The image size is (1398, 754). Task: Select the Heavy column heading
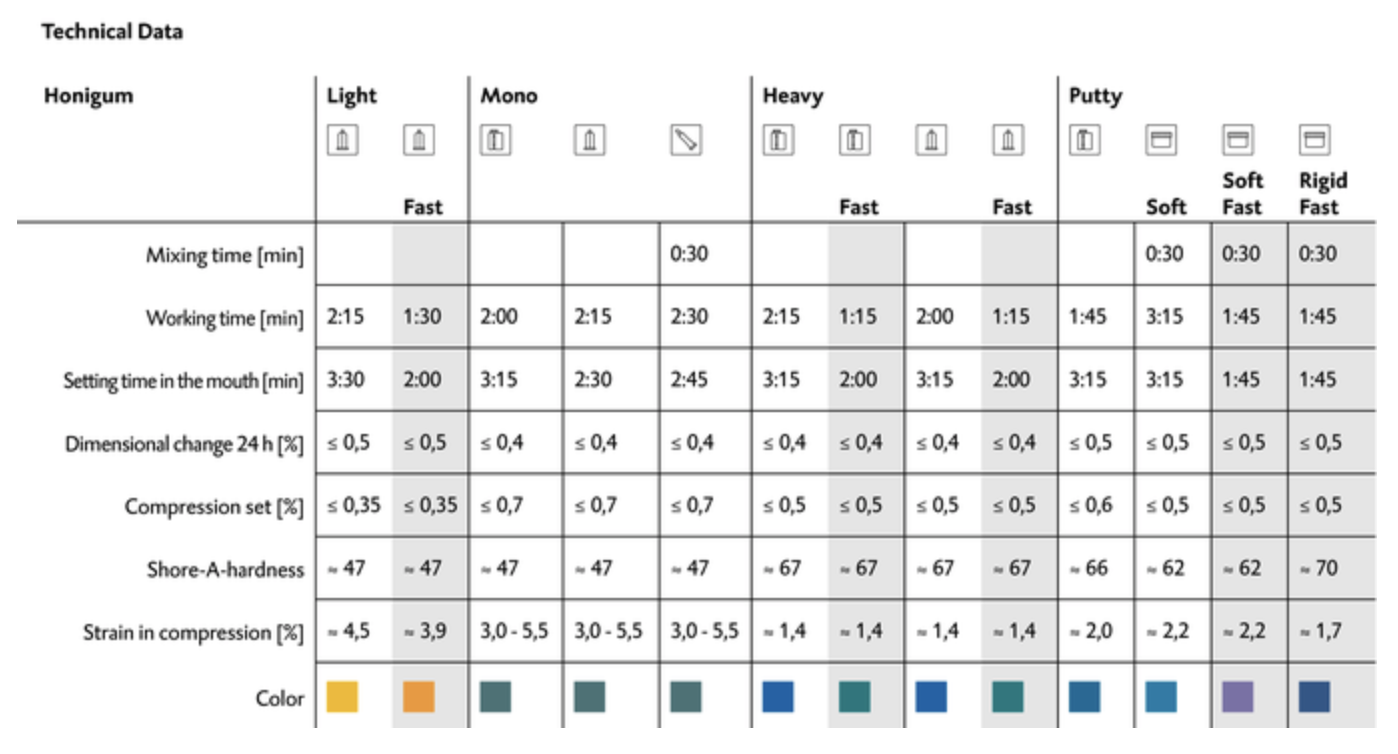793,96
